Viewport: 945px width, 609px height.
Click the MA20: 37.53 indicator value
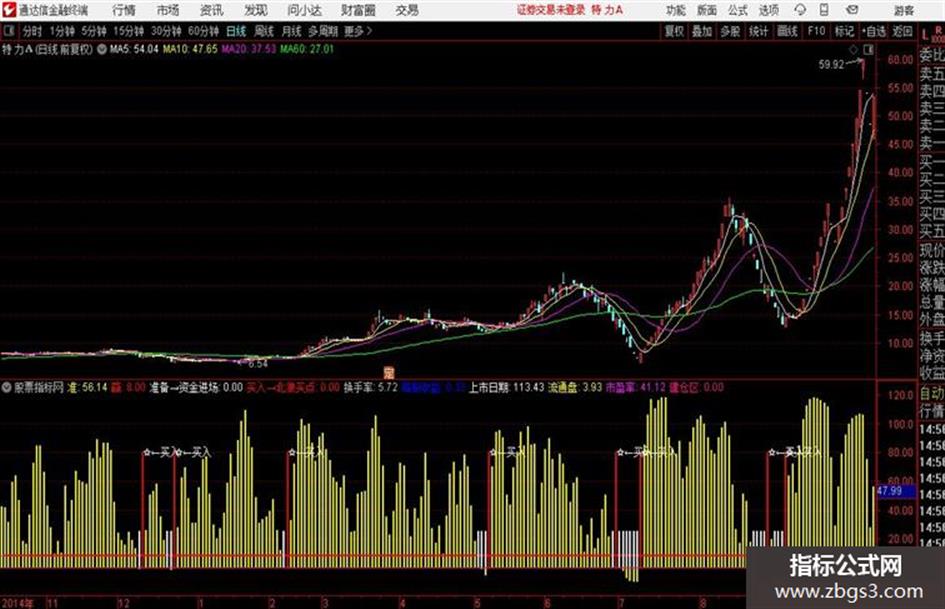[x=248, y=49]
